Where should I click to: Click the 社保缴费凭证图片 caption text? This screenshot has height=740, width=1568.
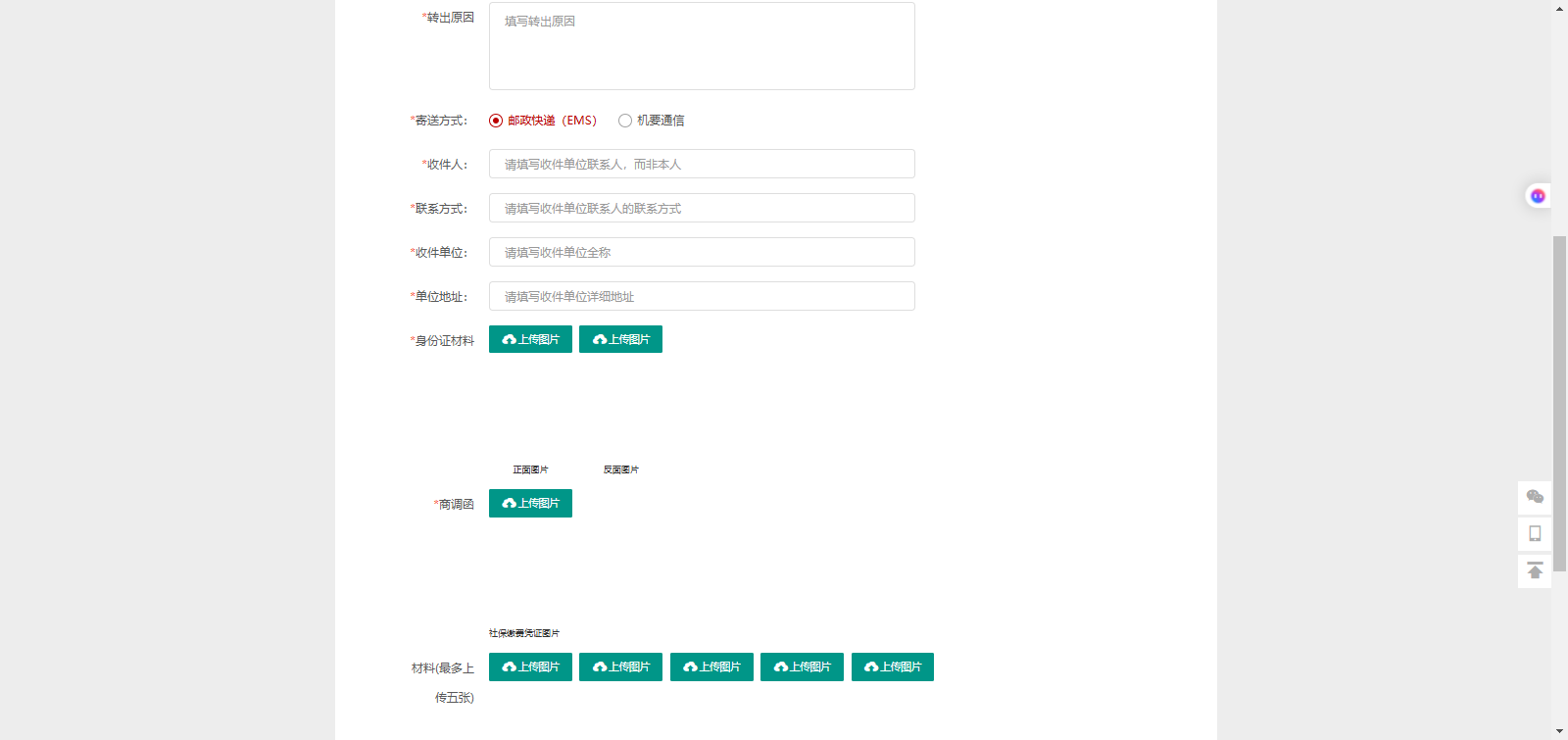click(524, 633)
